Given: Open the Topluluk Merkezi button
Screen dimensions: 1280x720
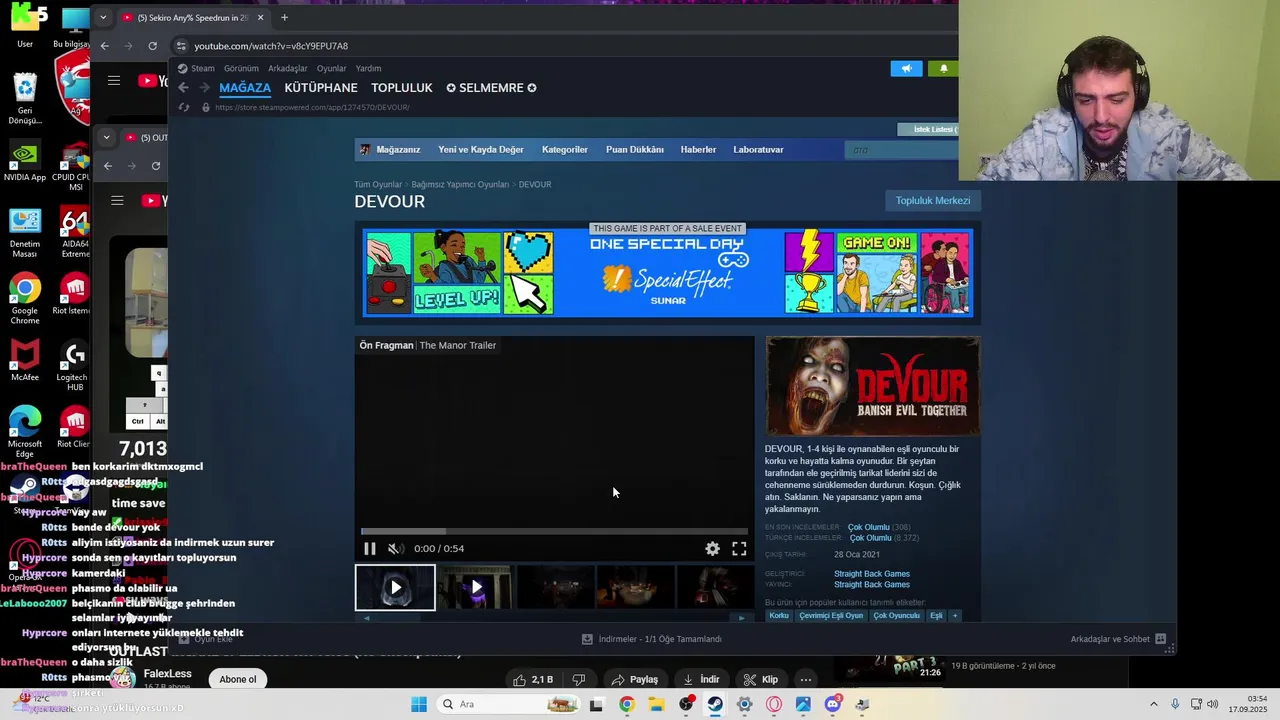Looking at the screenshot, I should tap(933, 201).
